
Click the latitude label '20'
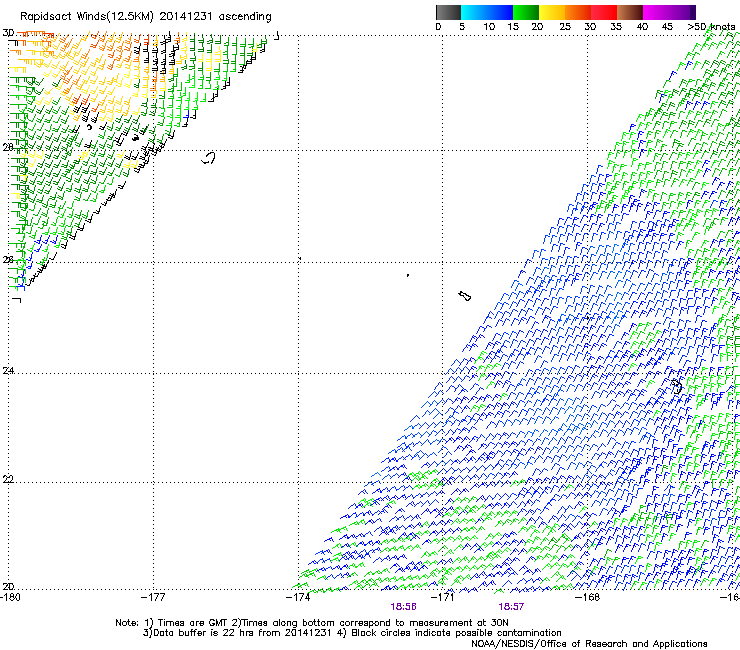coord(8,587)
